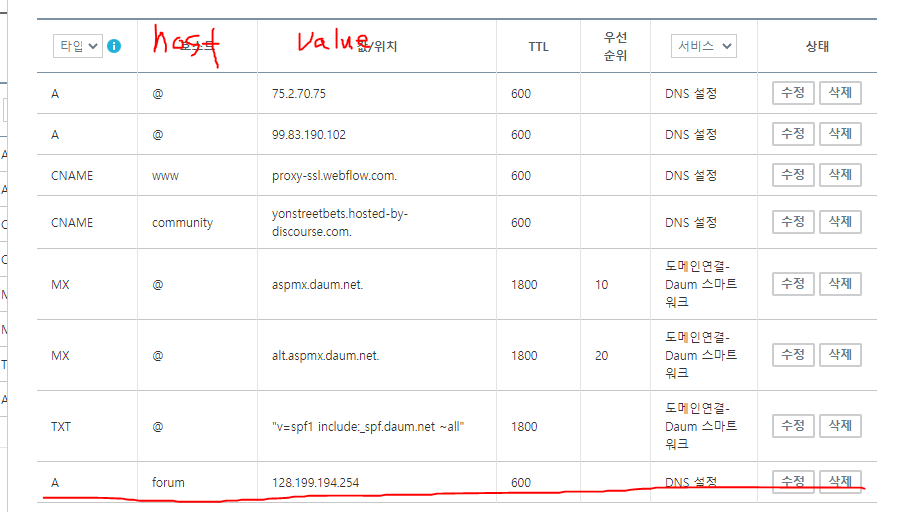
Task: Click 삭제 on the www CNAME row
Action: click(840, 175)
